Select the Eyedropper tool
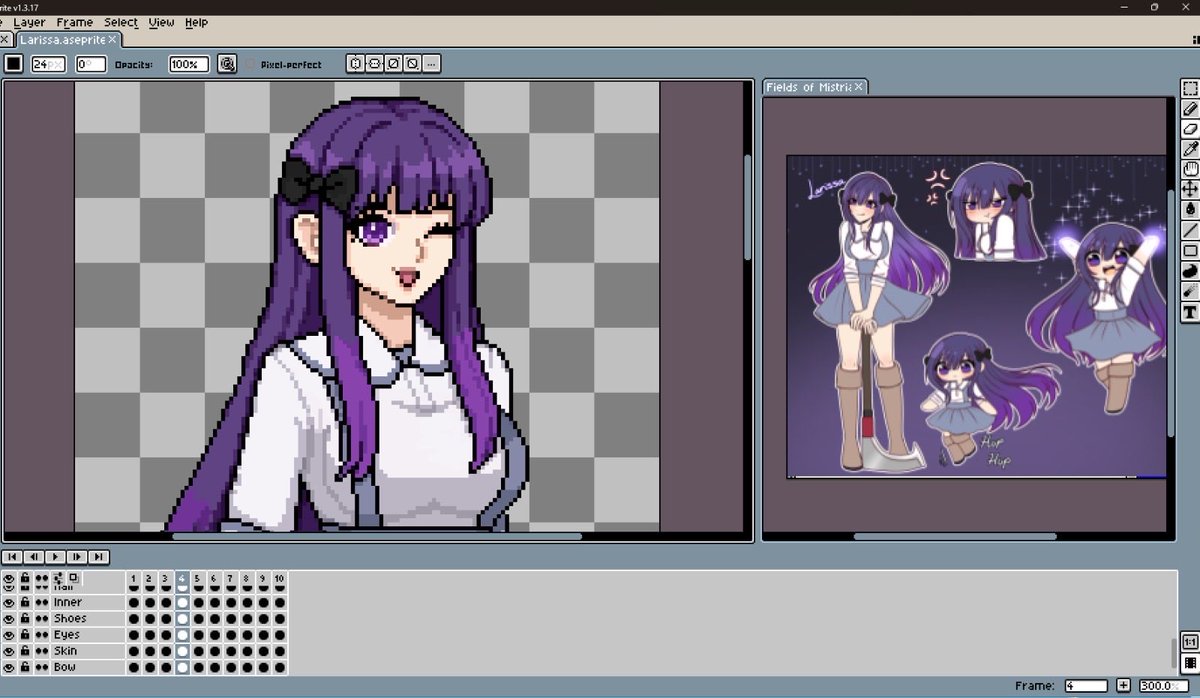The image size is (1200, 698). [1190, 149]
